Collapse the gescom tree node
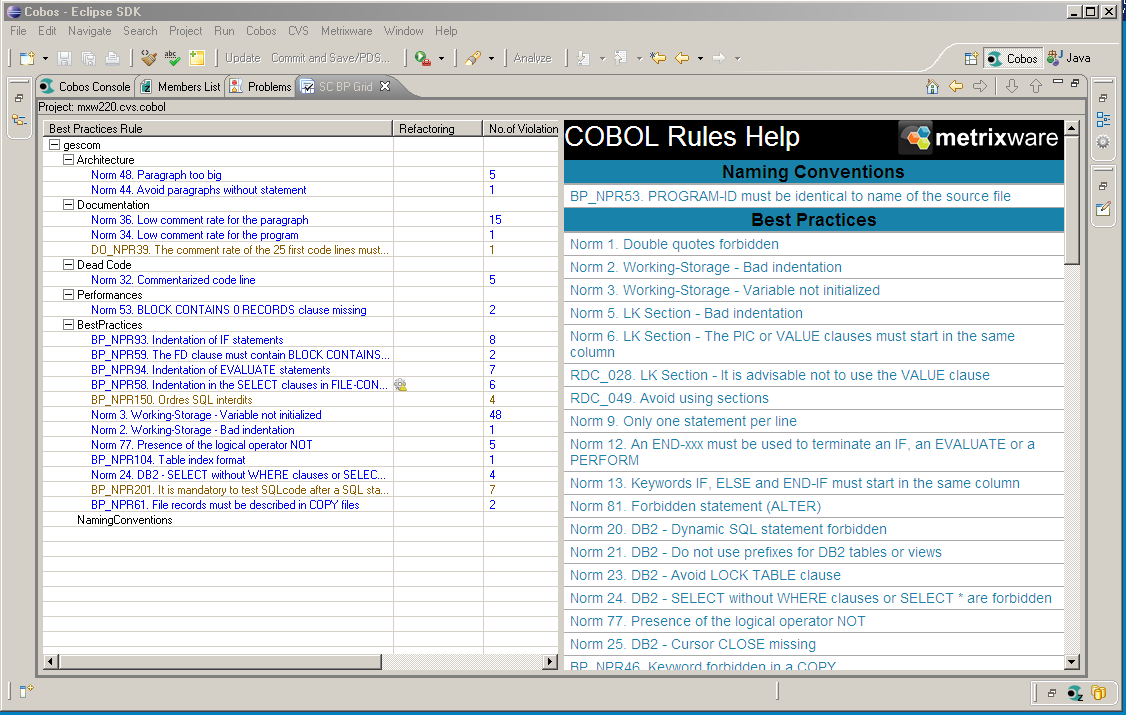The image size is (1126, 715). point(54,145)
